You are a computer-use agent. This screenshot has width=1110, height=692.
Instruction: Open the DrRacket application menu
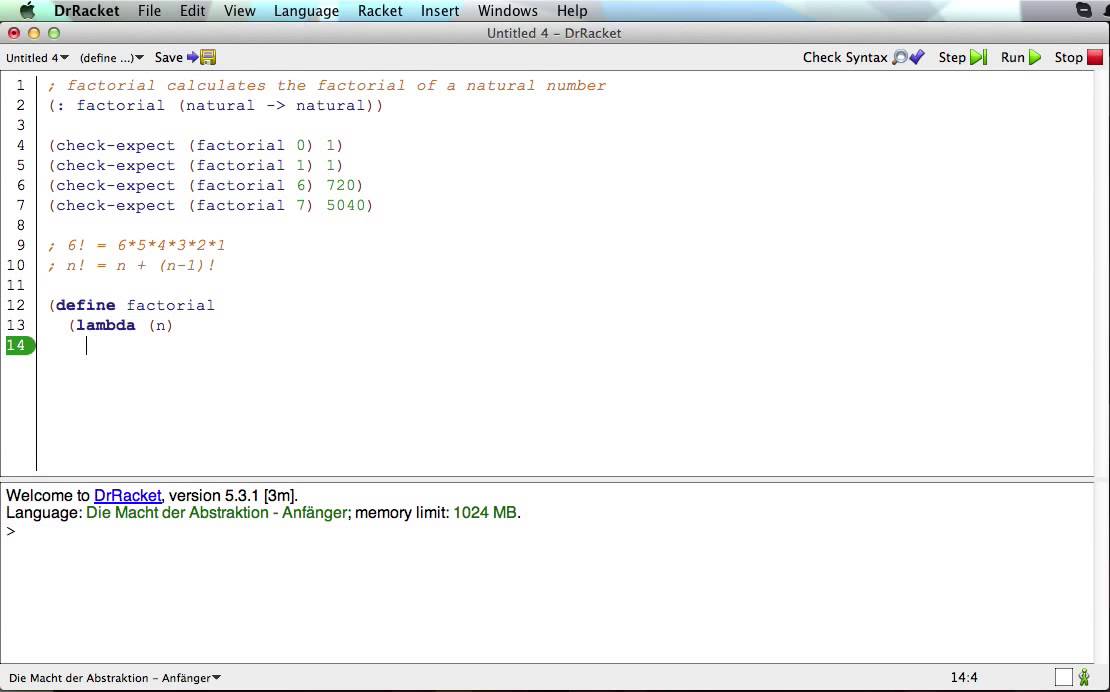(x=86, y=11)
